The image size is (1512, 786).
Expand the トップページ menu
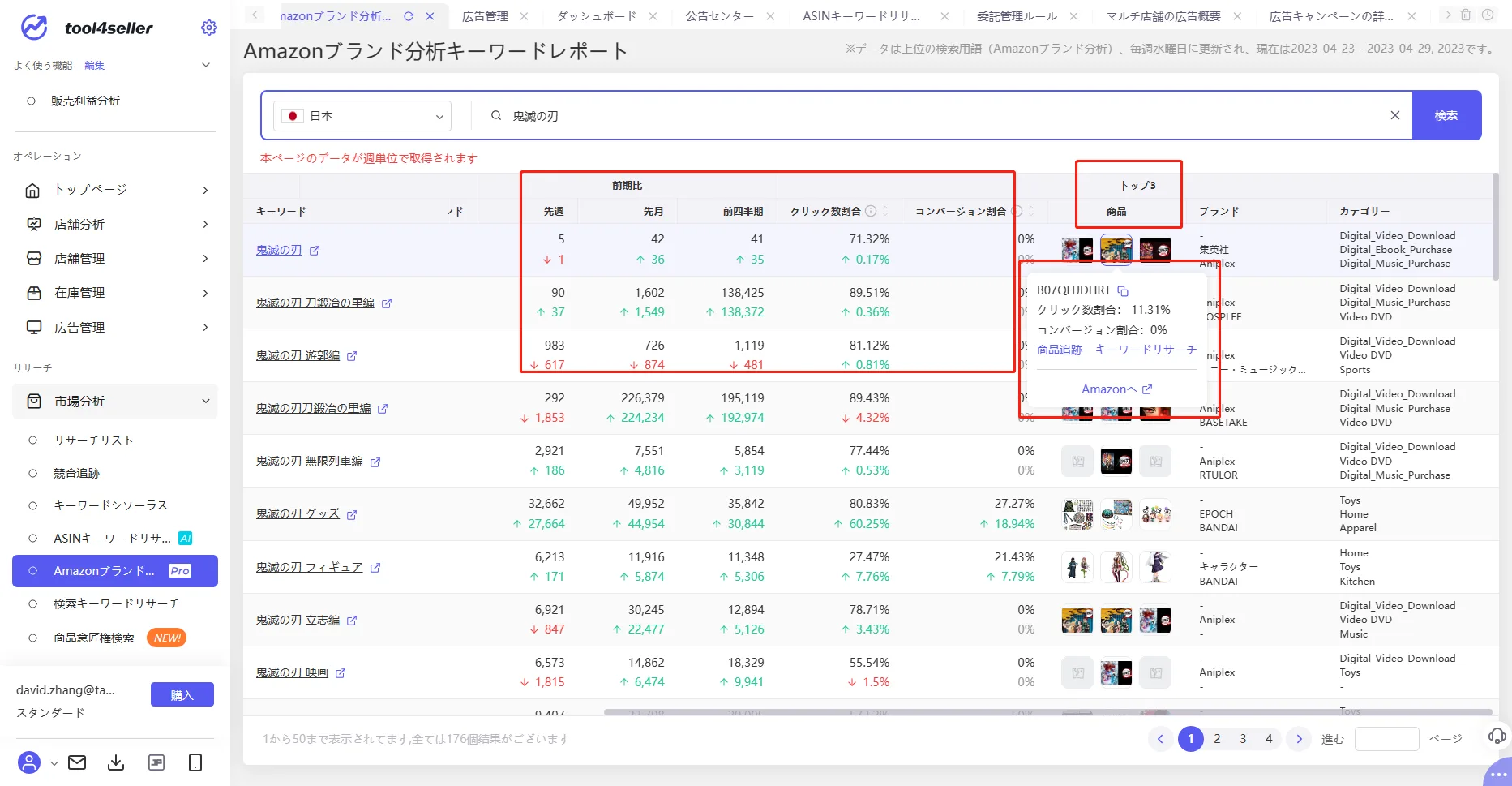114,190
